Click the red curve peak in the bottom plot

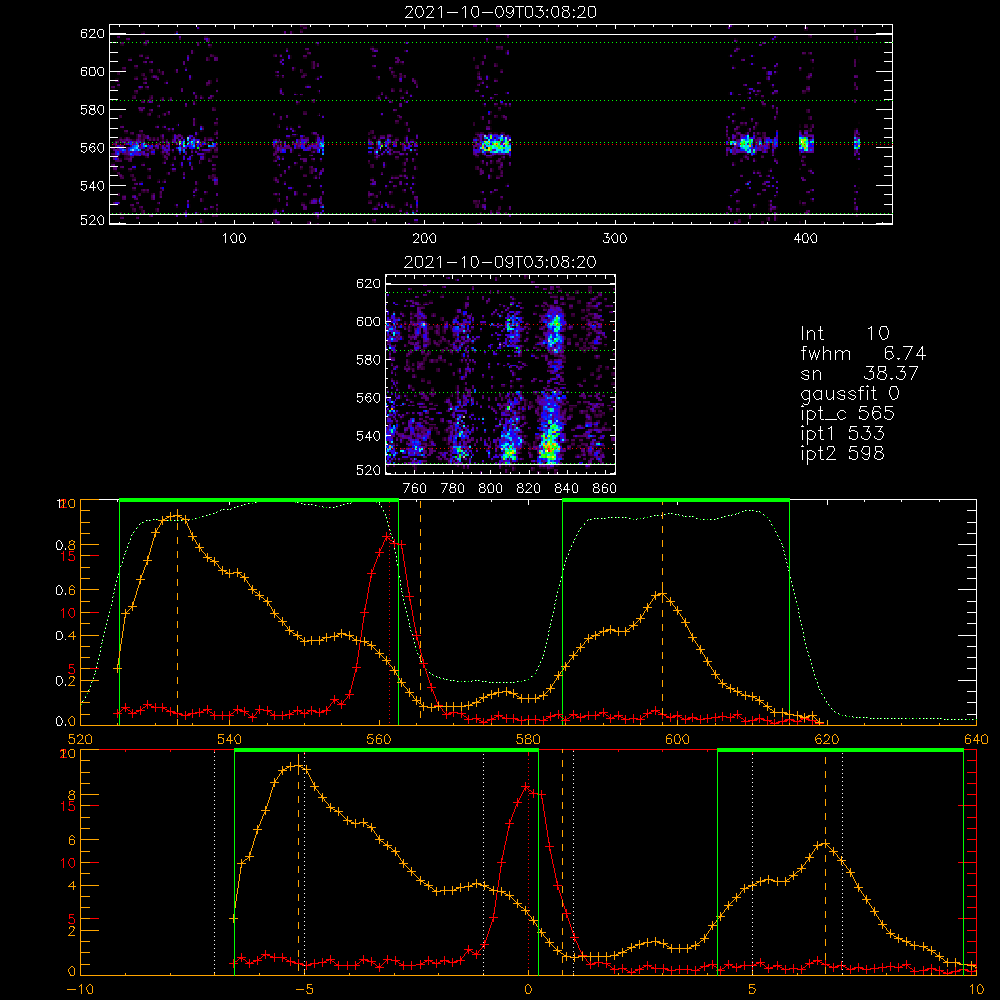pyautogui.click(x=527, y=787)
